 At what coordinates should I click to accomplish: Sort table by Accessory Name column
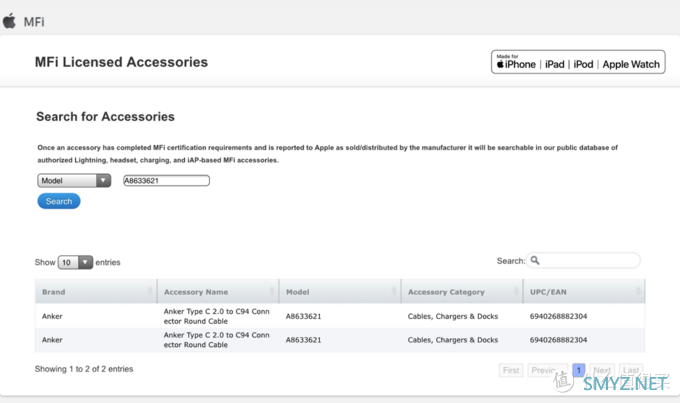(x=218, y=292)
